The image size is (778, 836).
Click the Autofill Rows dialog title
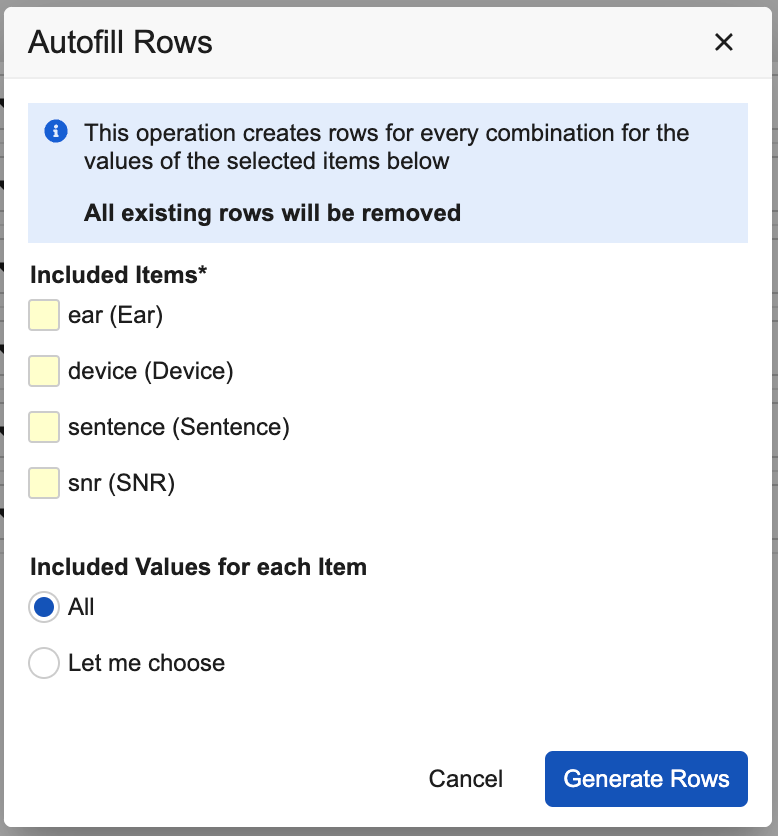tap(120, 42)
